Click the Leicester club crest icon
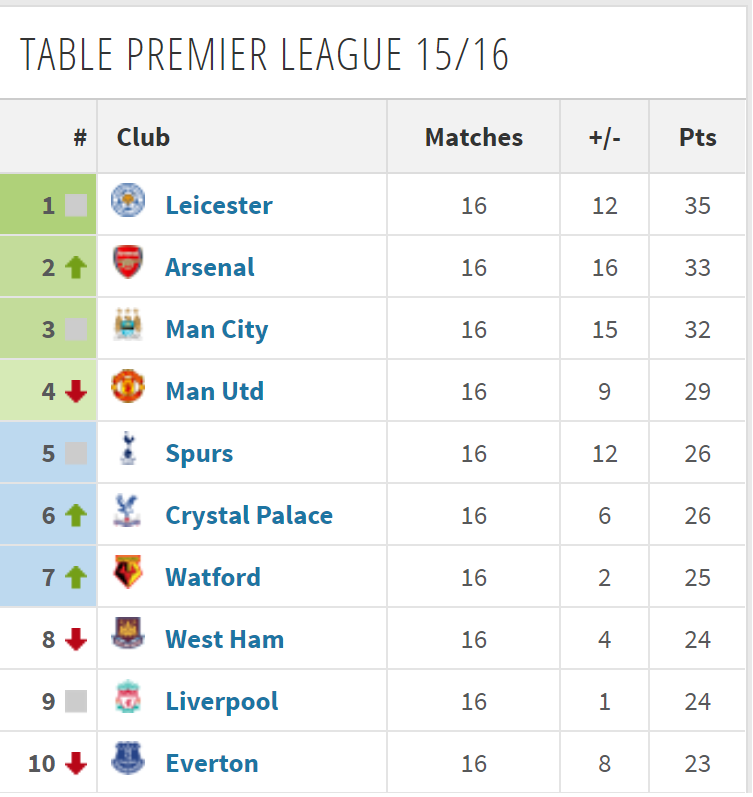 128,200
